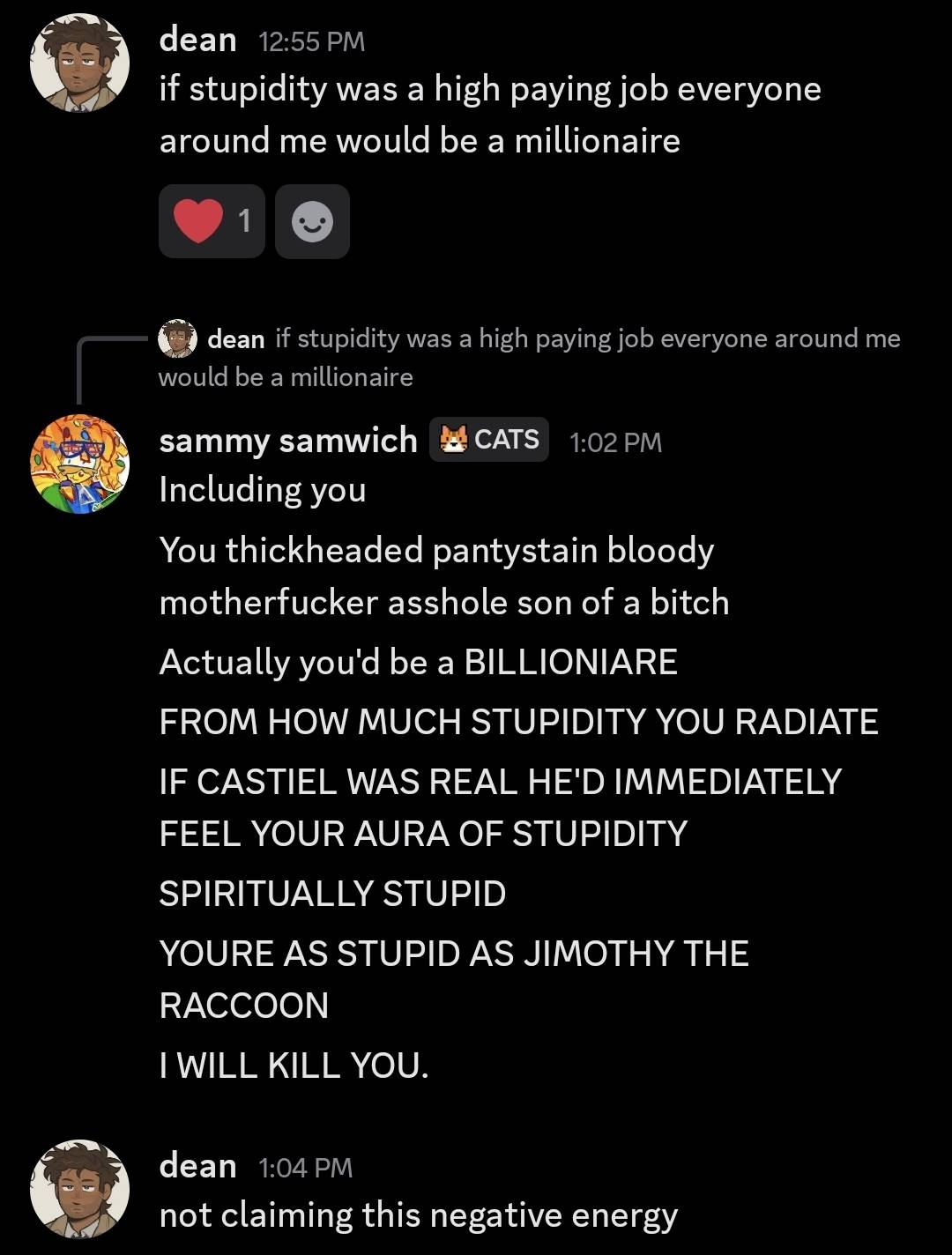
Task: Open the add reaction smiley button
Action: (312, 221)
